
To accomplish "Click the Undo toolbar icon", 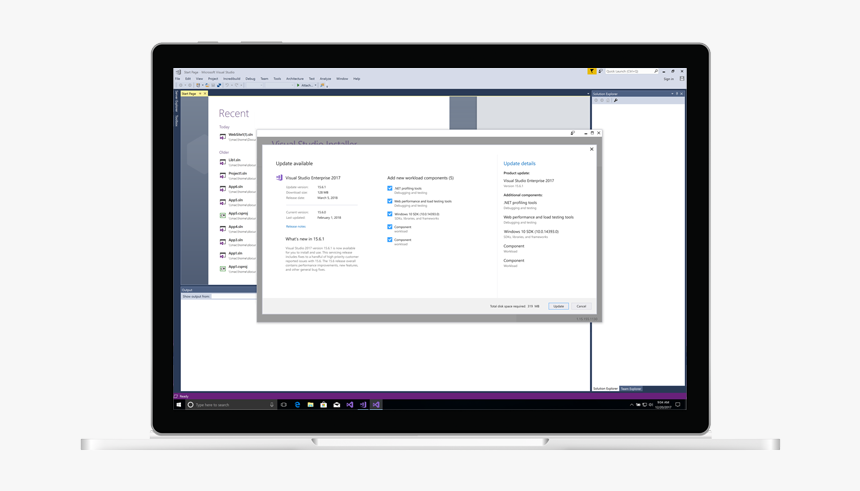I will (227, 85).
